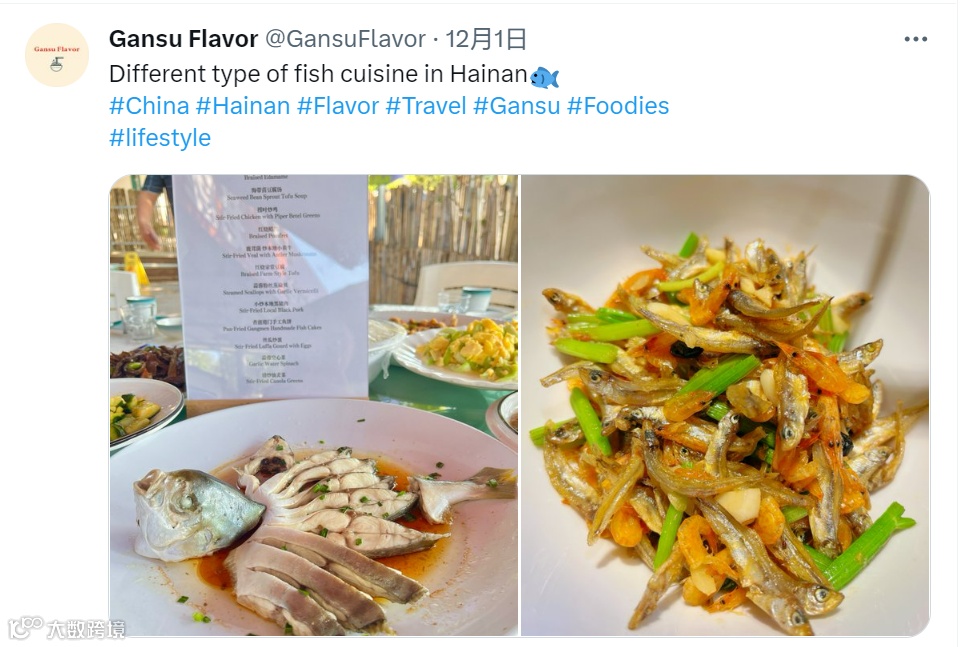
Task: Open the #Flavor hashtag
Action: click(x=338, y=106)
